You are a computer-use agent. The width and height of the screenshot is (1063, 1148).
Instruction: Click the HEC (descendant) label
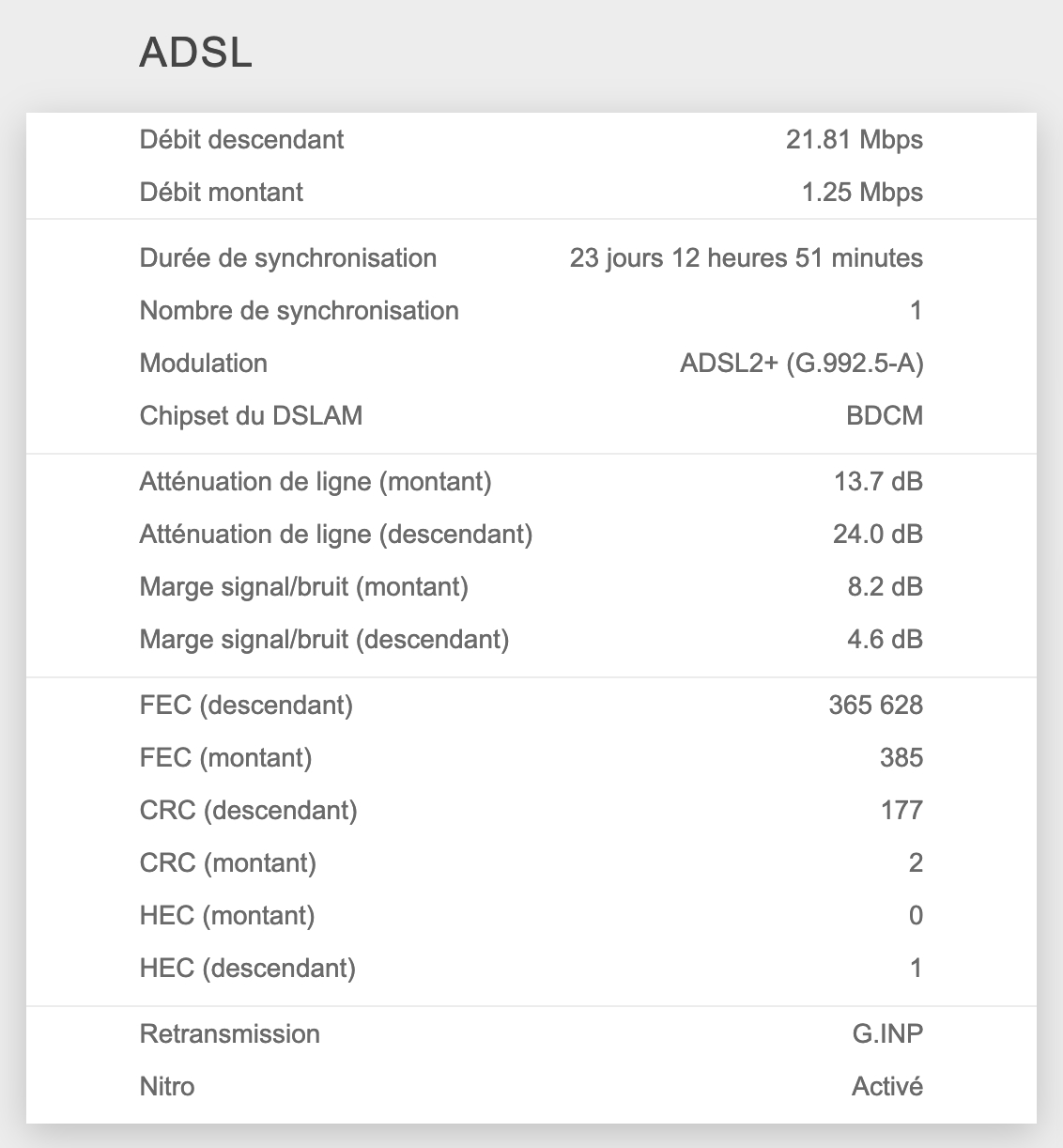coord(247,969)
